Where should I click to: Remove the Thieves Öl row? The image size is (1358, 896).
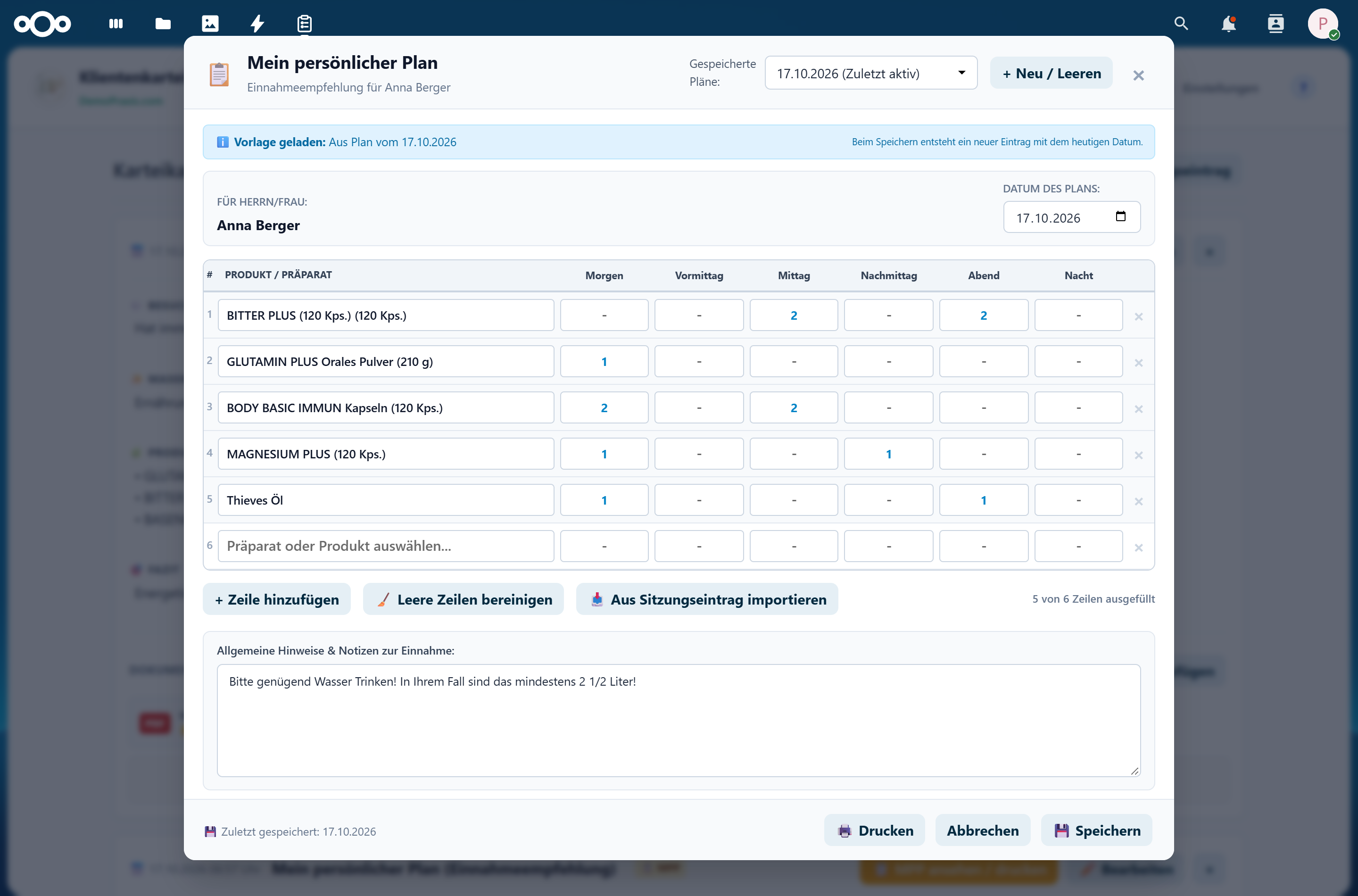point(1138,502)
